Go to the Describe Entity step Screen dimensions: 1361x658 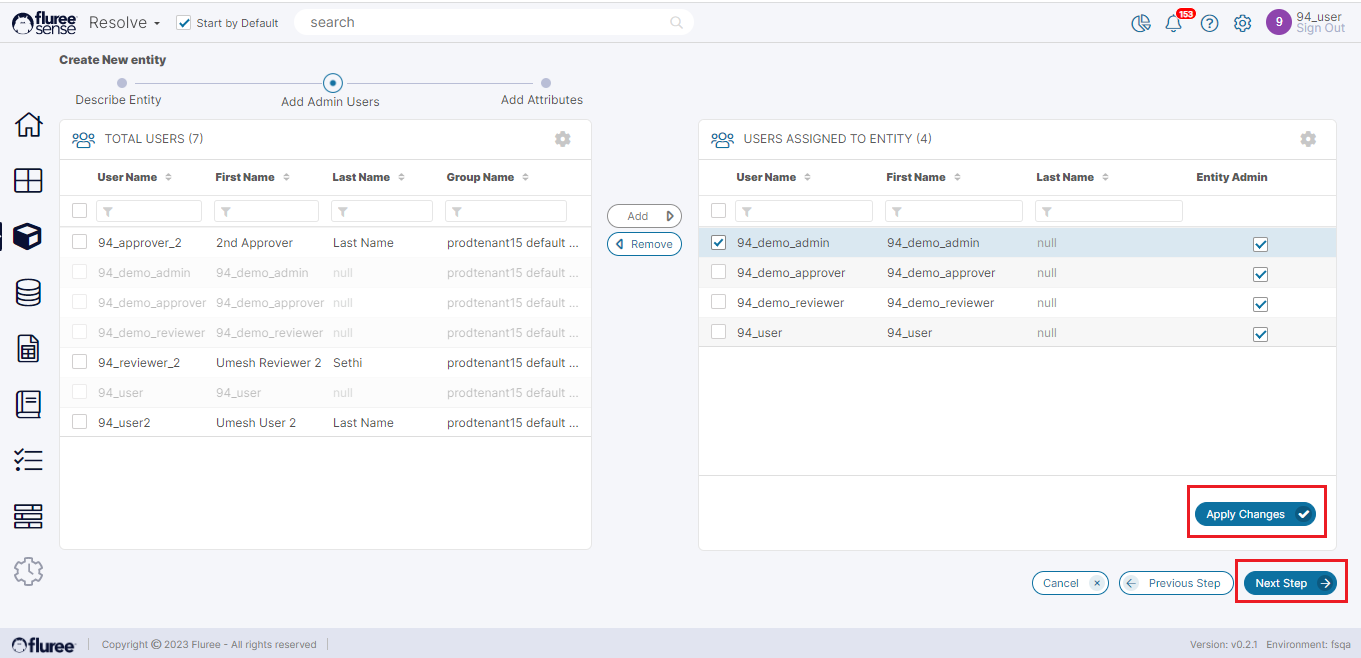tap(122, 84)
